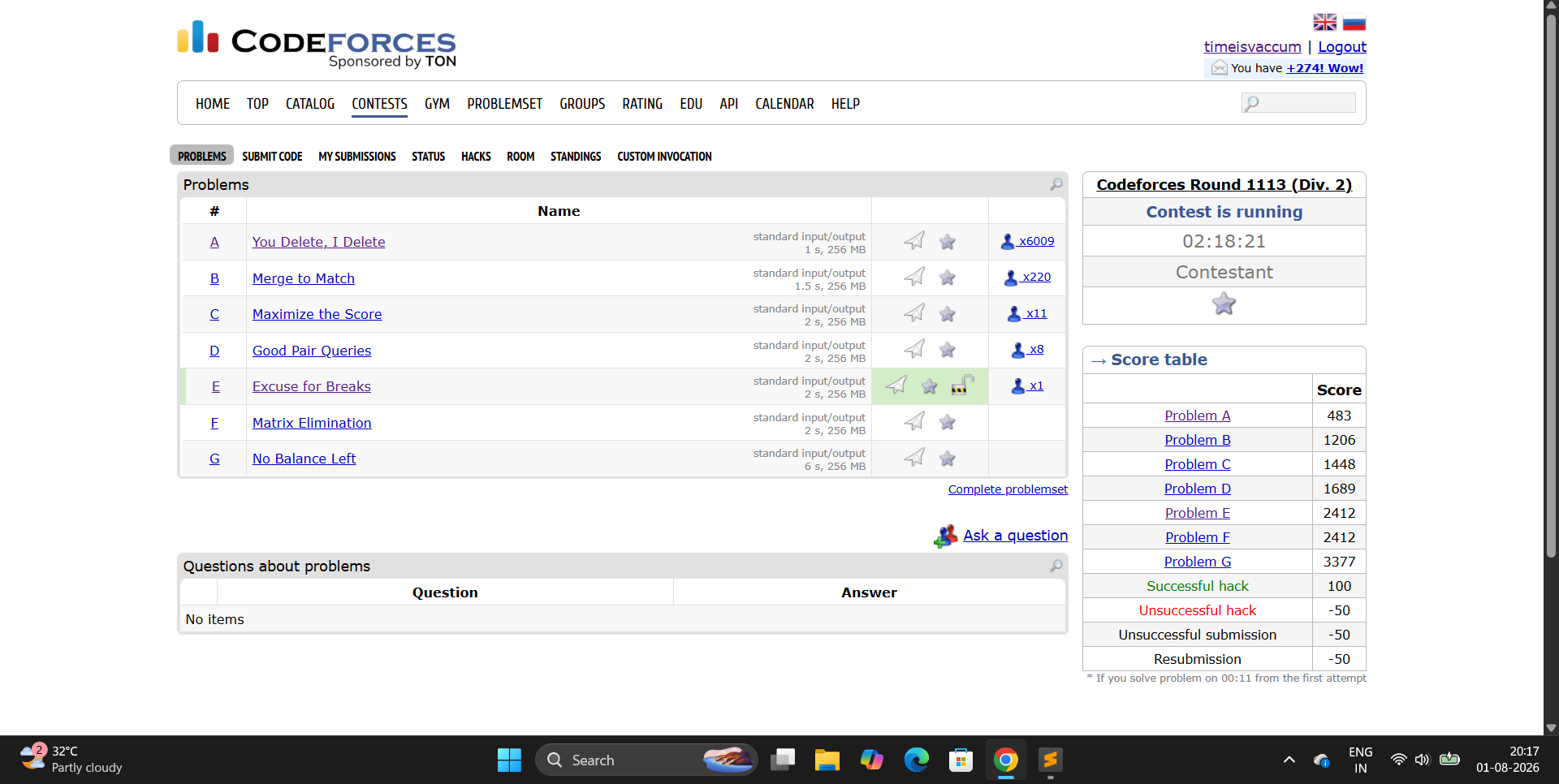Switch to the MY SUBMISSIONS tab
The width and height of the screenshot is (1559, 784).
357,156
